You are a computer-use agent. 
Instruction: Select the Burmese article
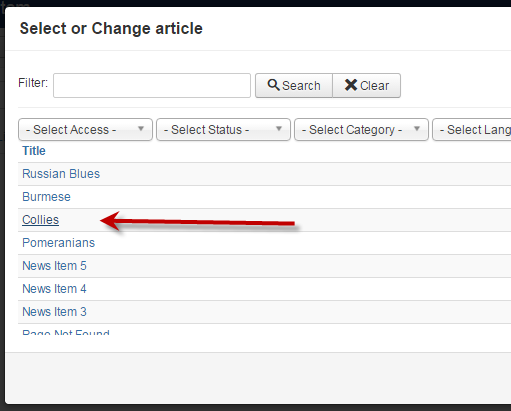pos(46,197)
